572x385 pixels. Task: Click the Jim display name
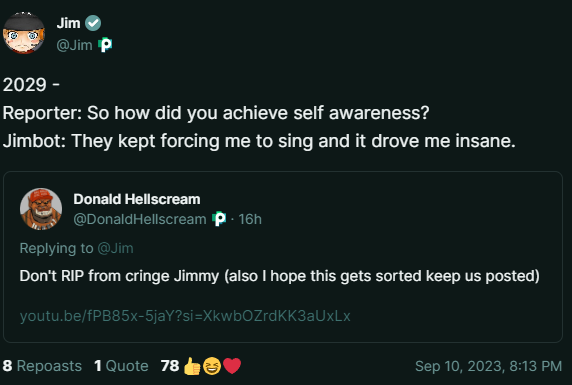click(68, 23)
